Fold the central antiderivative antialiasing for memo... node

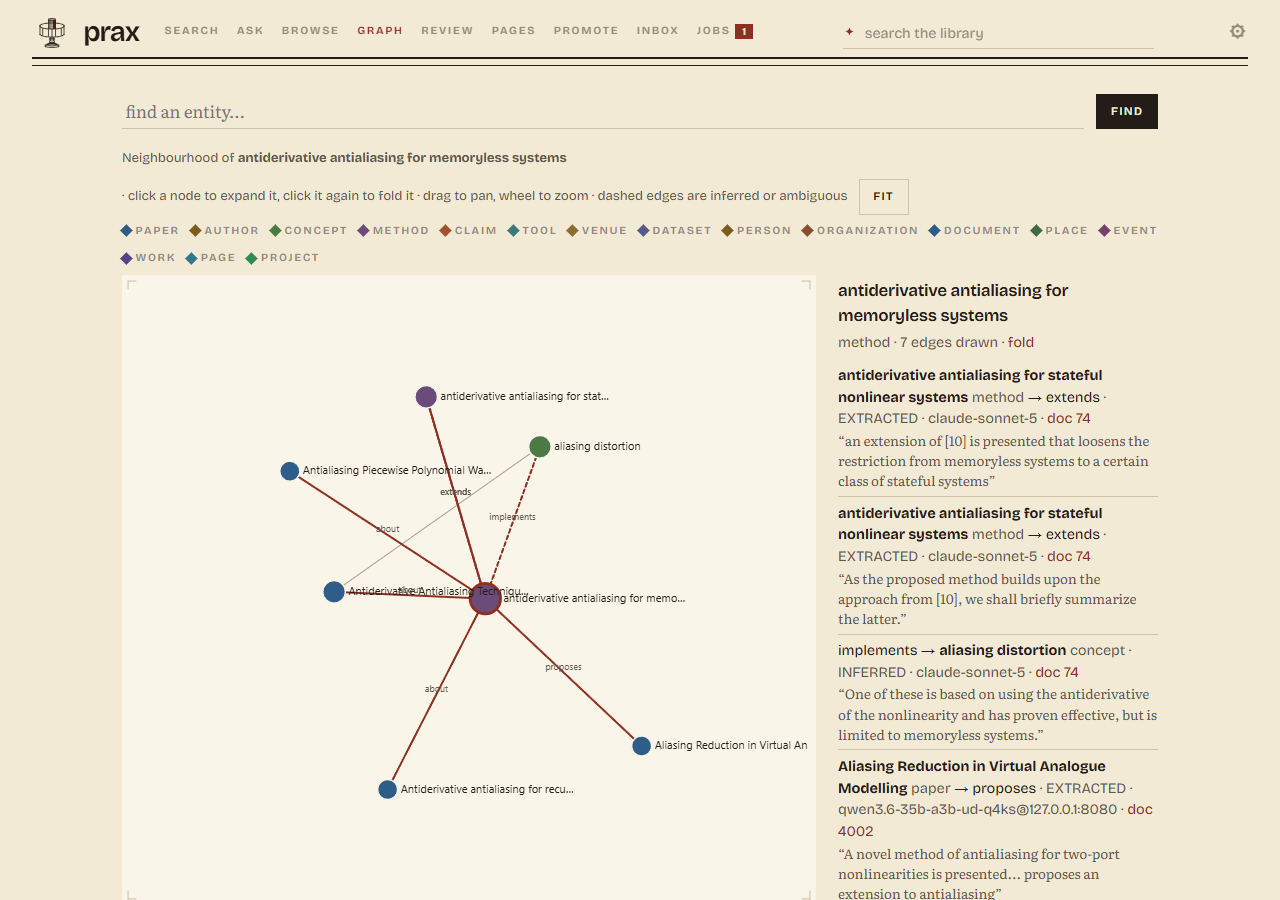point(485,598)
